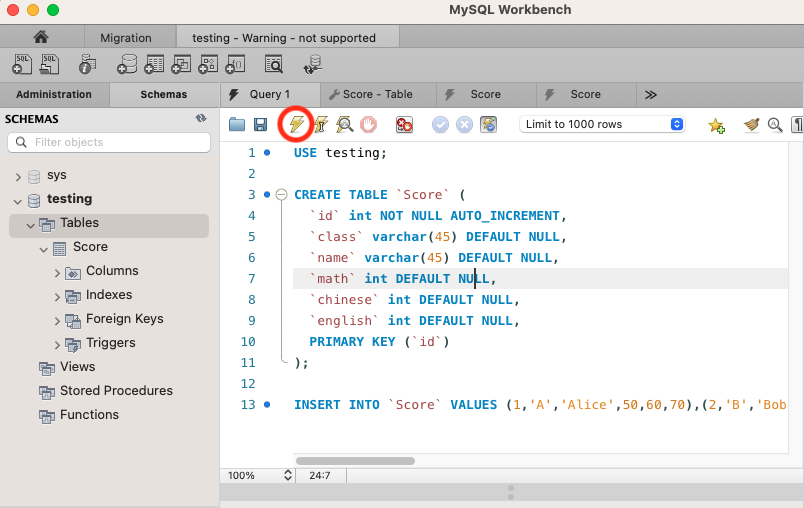Expand the Triggers node

57,346
